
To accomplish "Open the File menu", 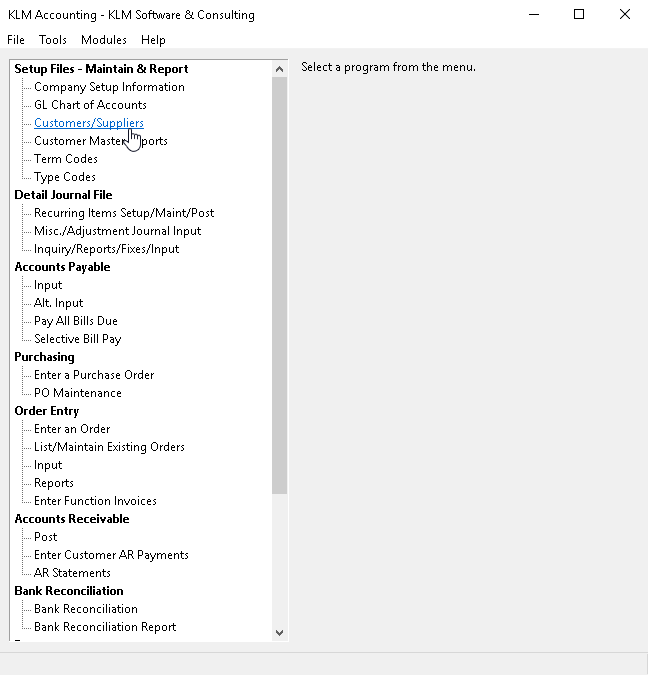I will 16,40.
